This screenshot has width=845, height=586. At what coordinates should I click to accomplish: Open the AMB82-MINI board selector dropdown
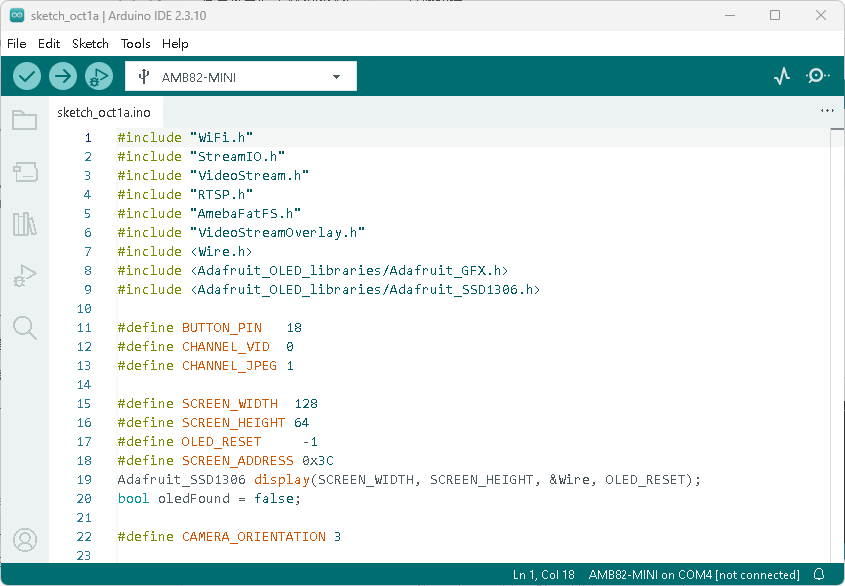click(x=241, y=77)
